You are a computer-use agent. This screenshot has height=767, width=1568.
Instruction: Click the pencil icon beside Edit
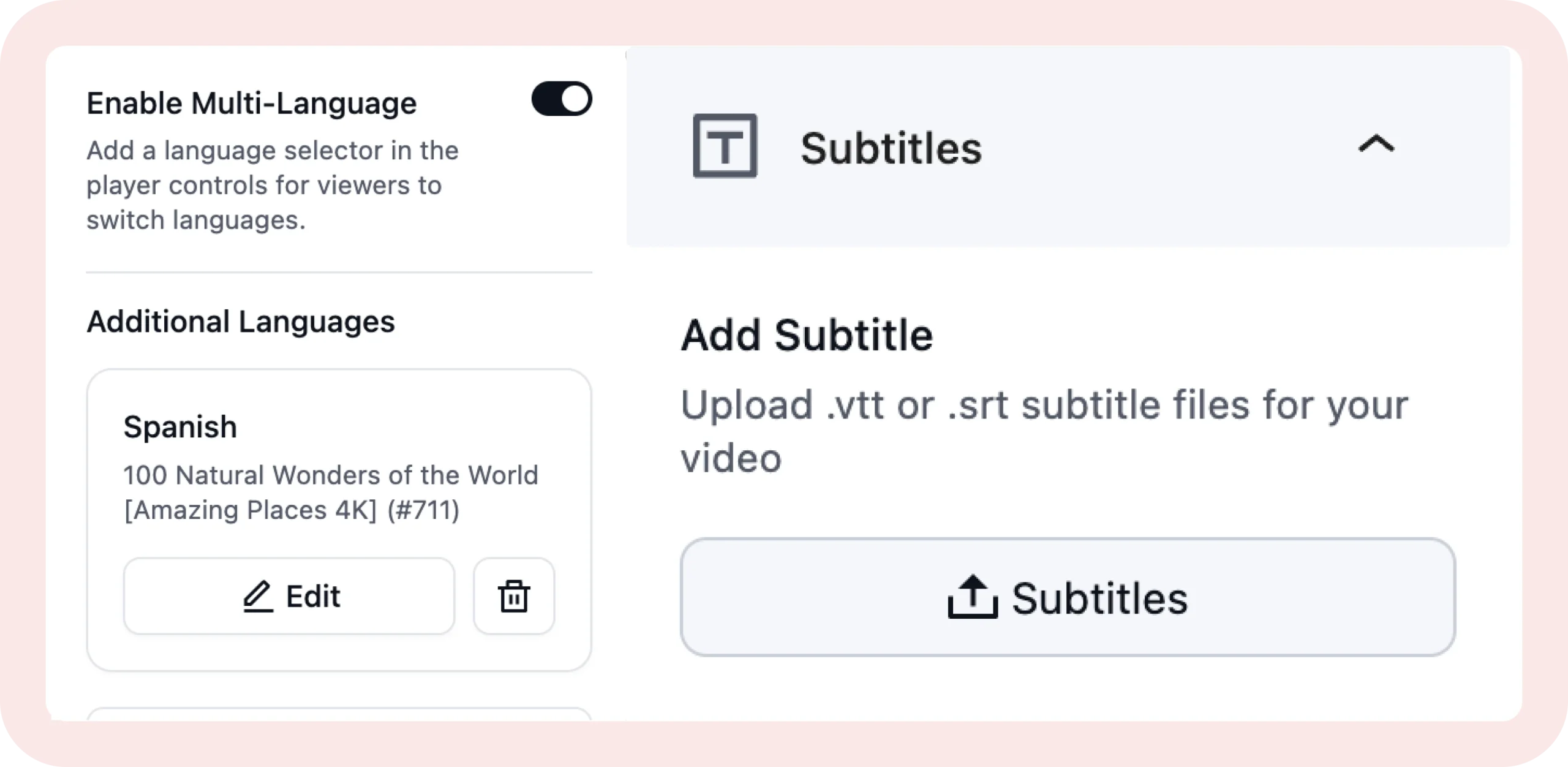(257, 596)
